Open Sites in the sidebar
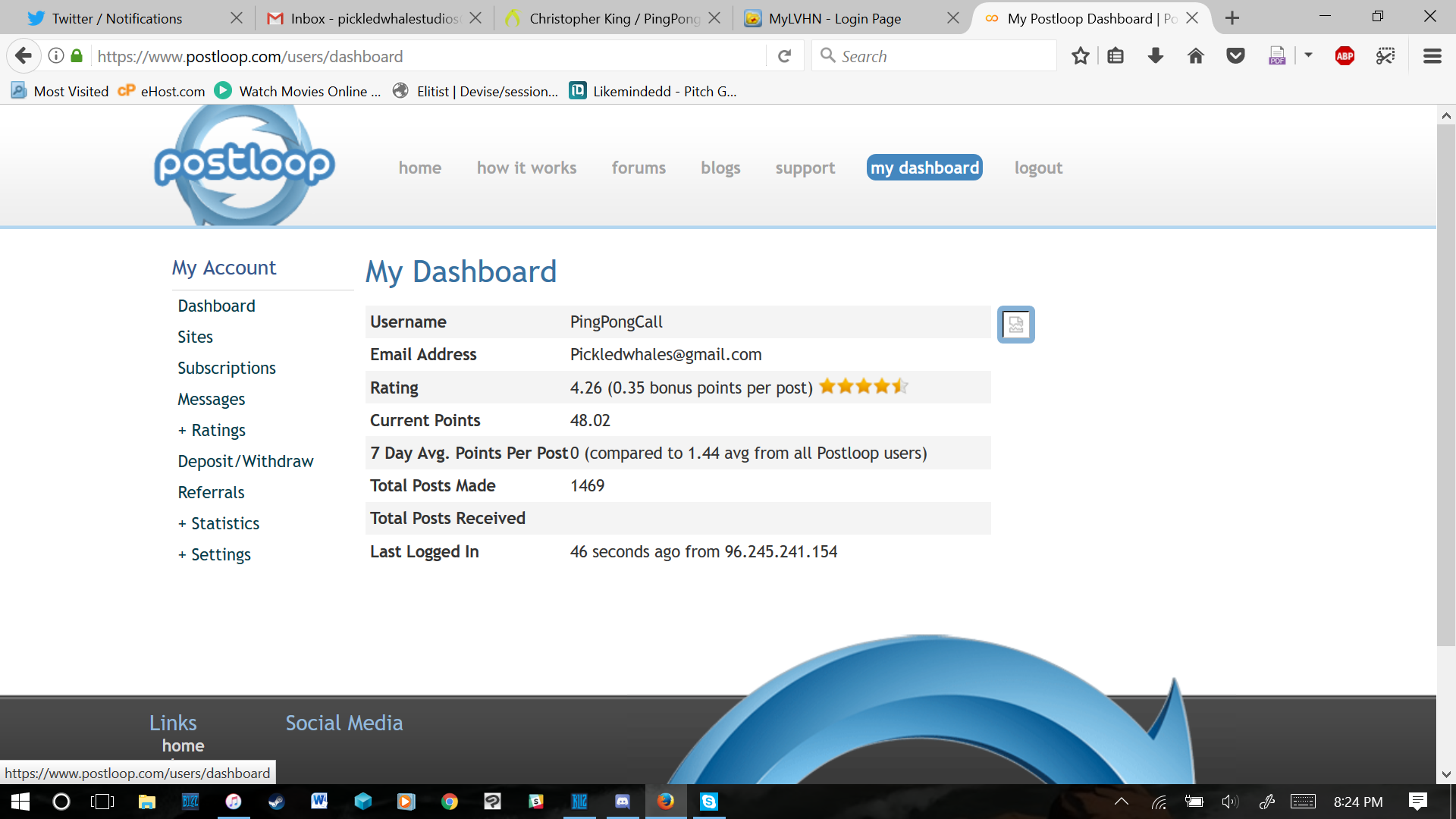 [x=195, y=337]
